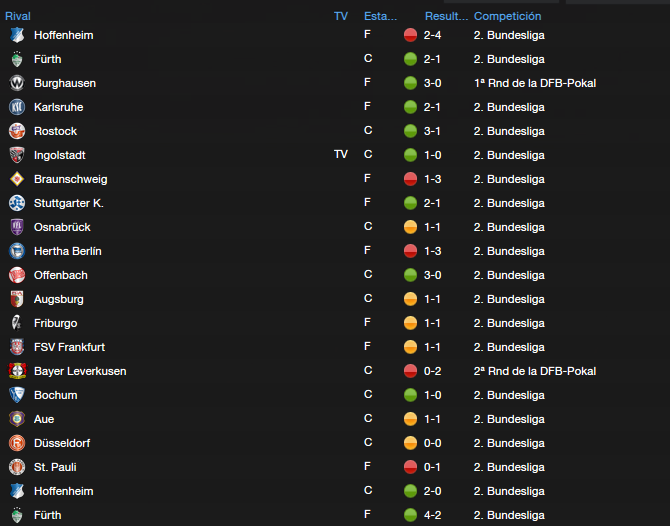Open the 1ª Rnd de la DFB-Pokal competition
Image resolution: width=670 pixels, height=526 pixels.
(x=535, y=83)
